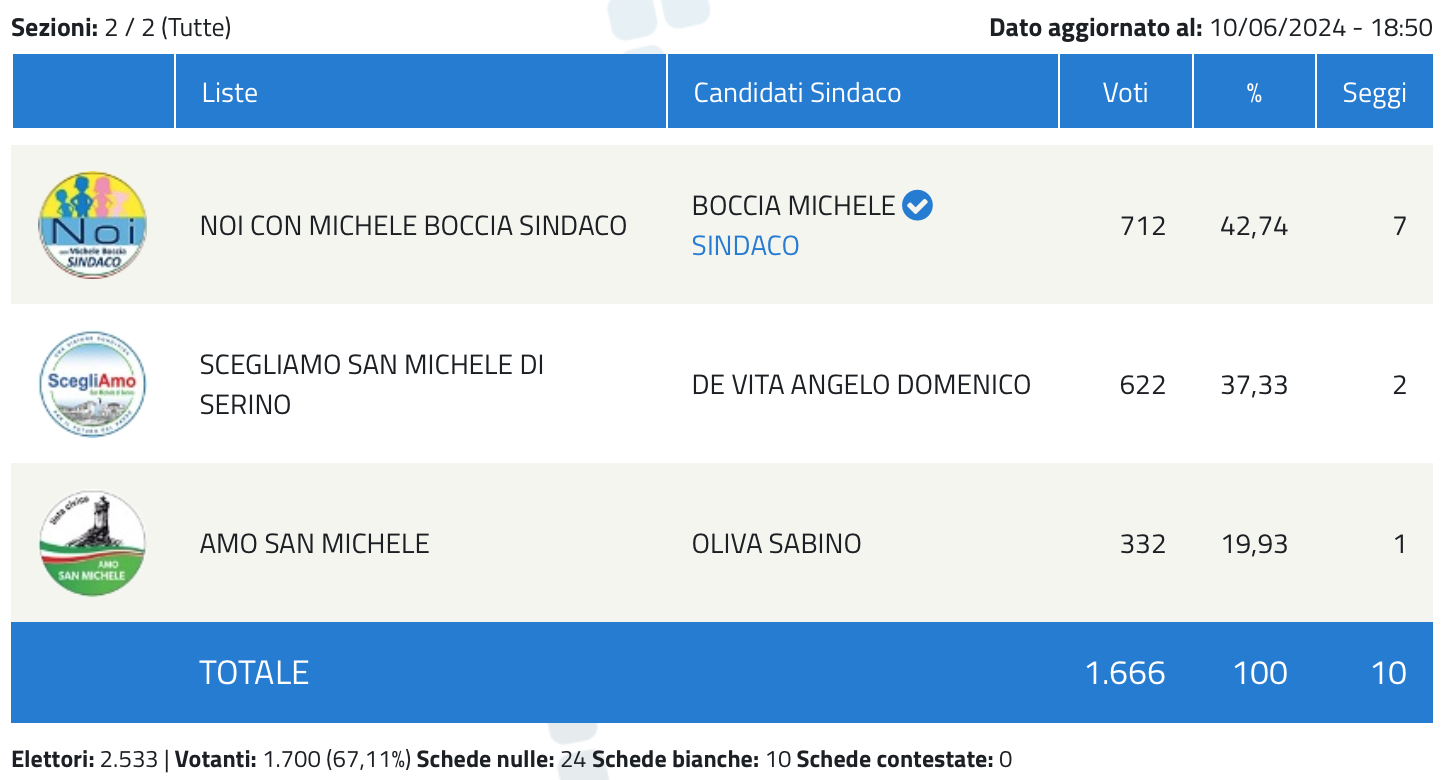This screenshot has width=1448, height=780.
Task: Click the list name NOI CON MICHELE BOCCIA SINDACO
Action: (x=413, y=226)
